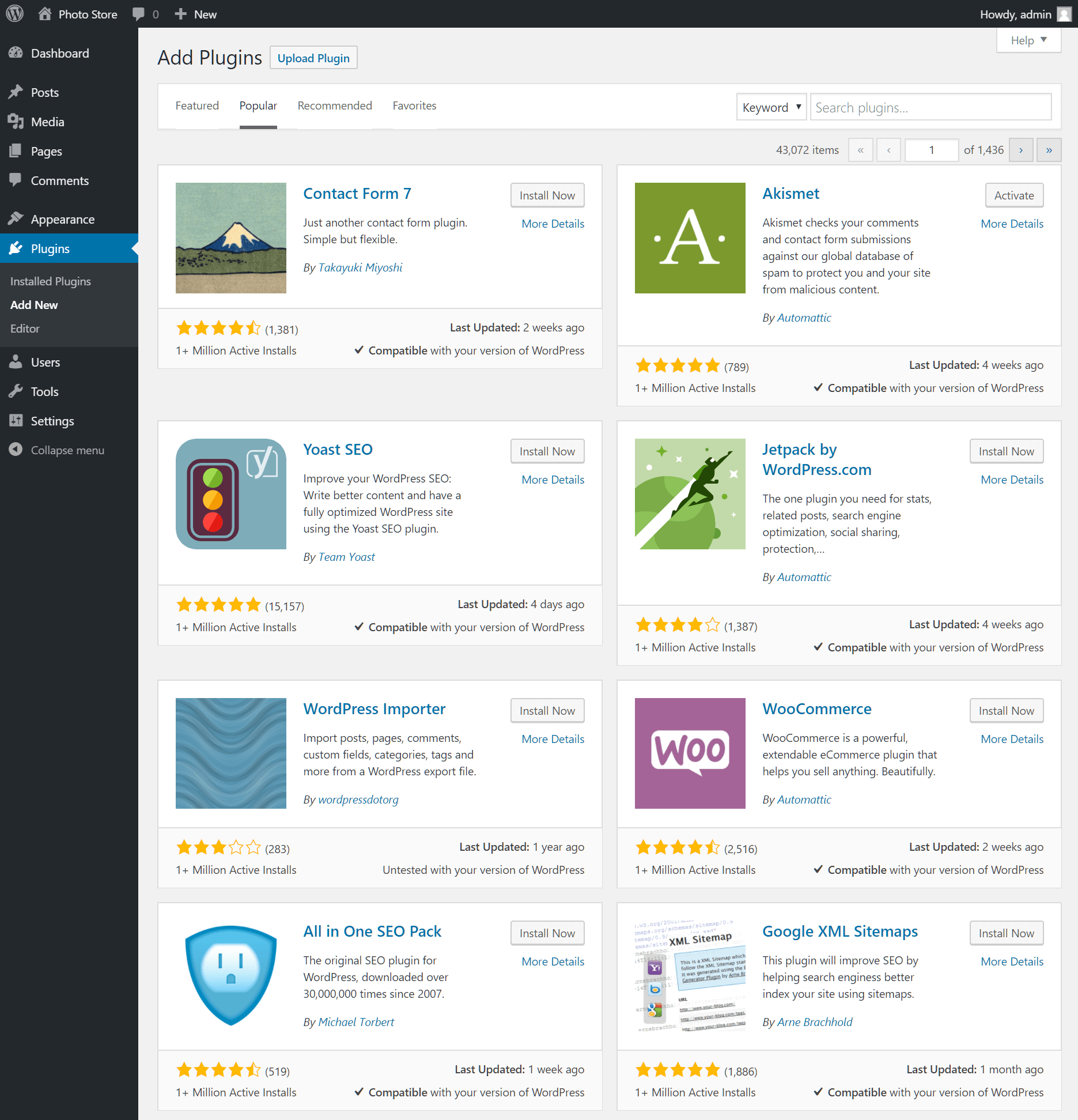Click the plus New icon in the admin bar

pos(180,14)
